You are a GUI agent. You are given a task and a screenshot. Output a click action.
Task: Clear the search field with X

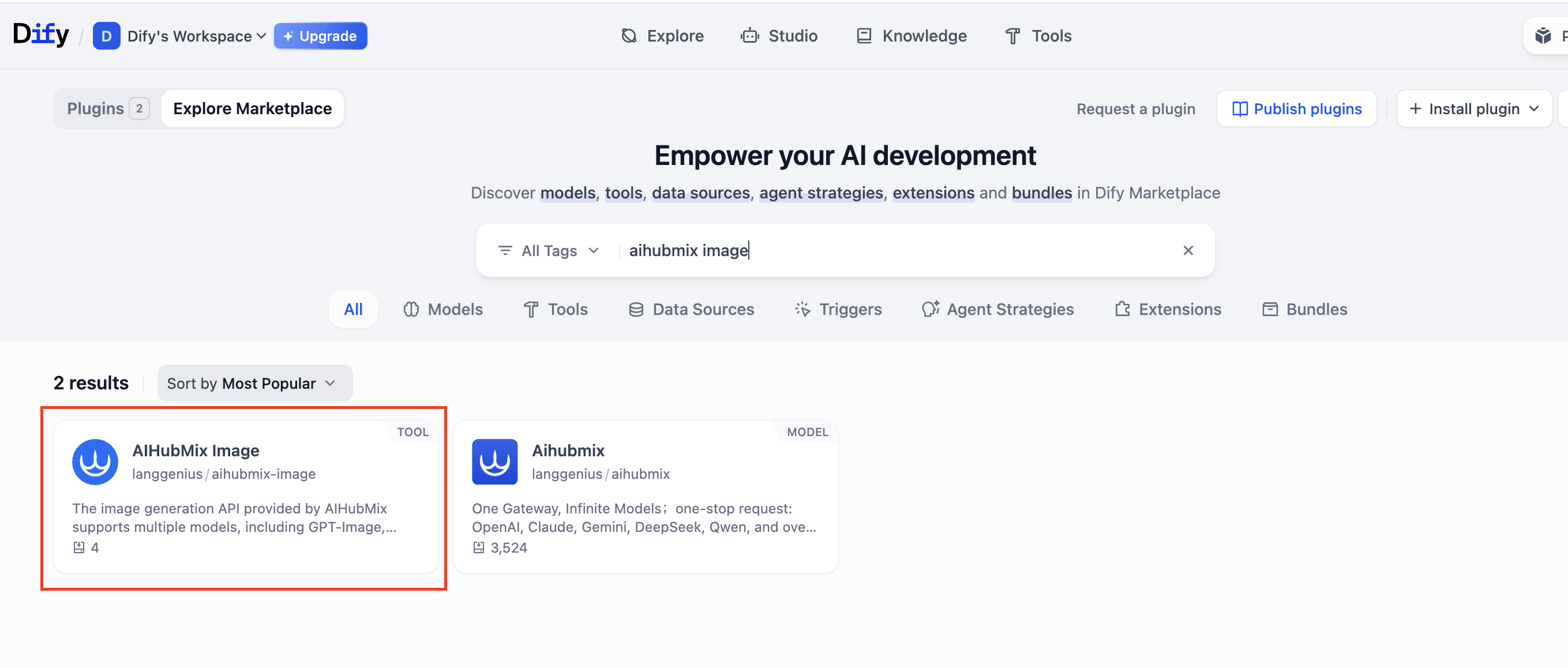coord(1187,250)
